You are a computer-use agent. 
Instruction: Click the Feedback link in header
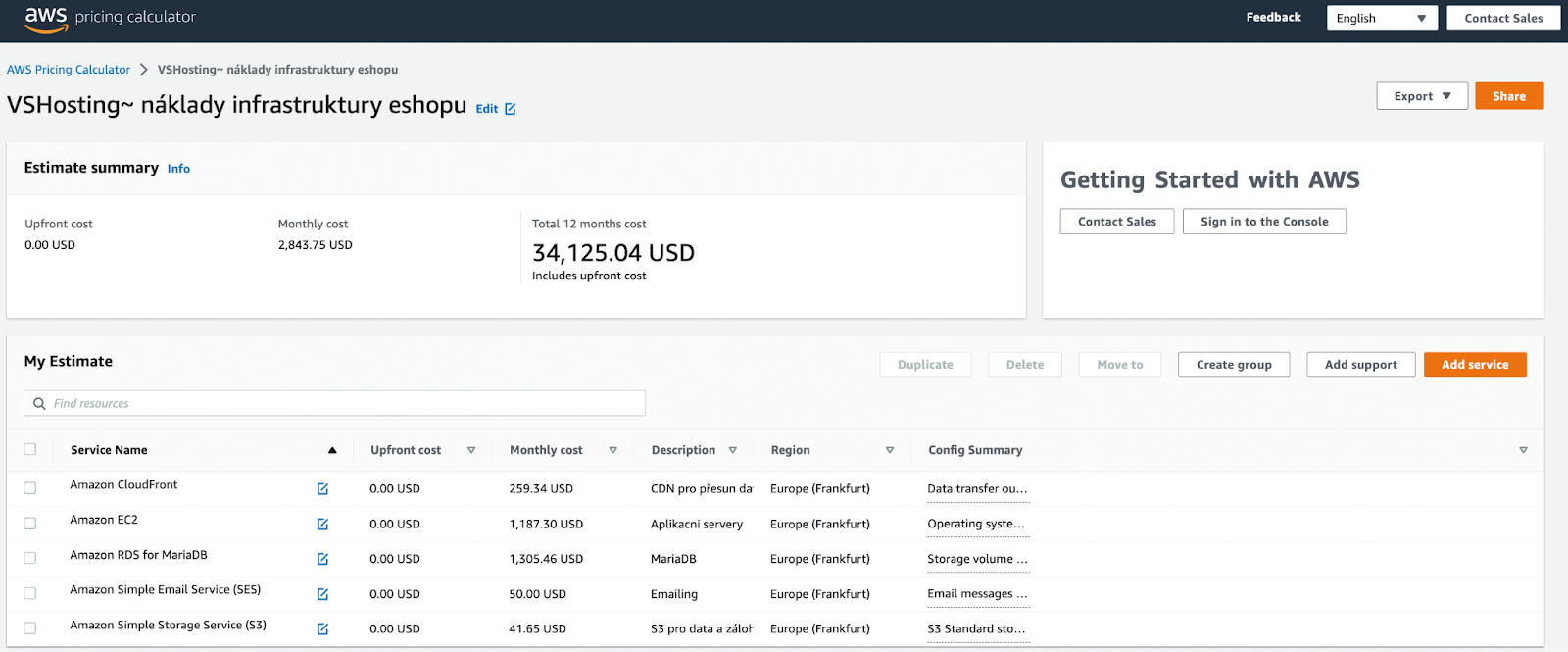tap(1273, 17)
